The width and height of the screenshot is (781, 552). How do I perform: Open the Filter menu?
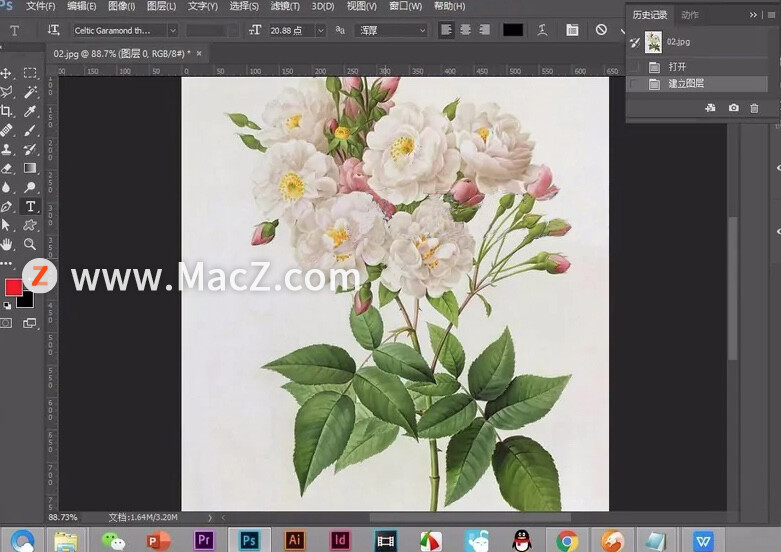285,6
